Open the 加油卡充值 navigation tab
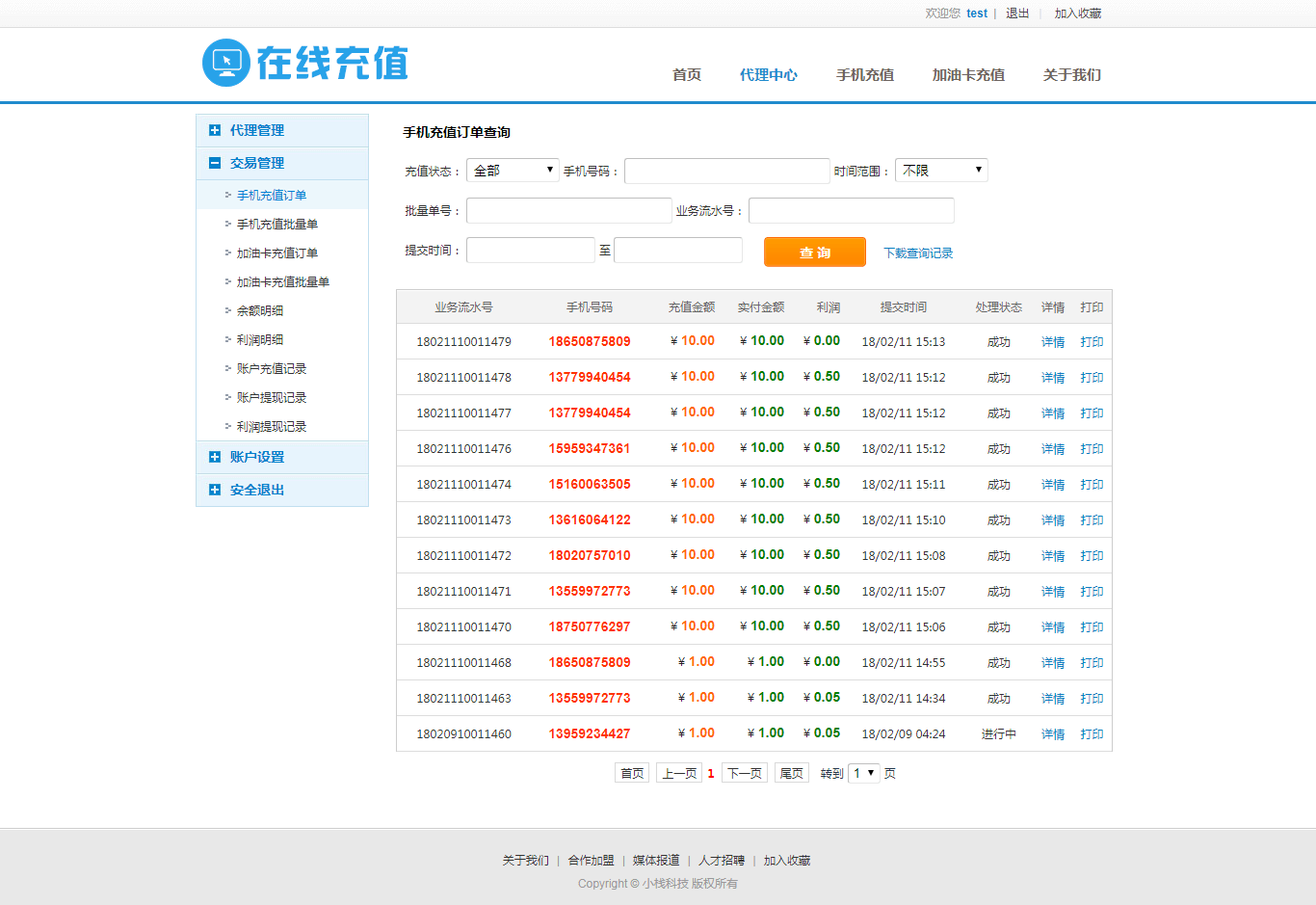The height and width of the screenshot is (905, 1316). (x=967, y=75)
